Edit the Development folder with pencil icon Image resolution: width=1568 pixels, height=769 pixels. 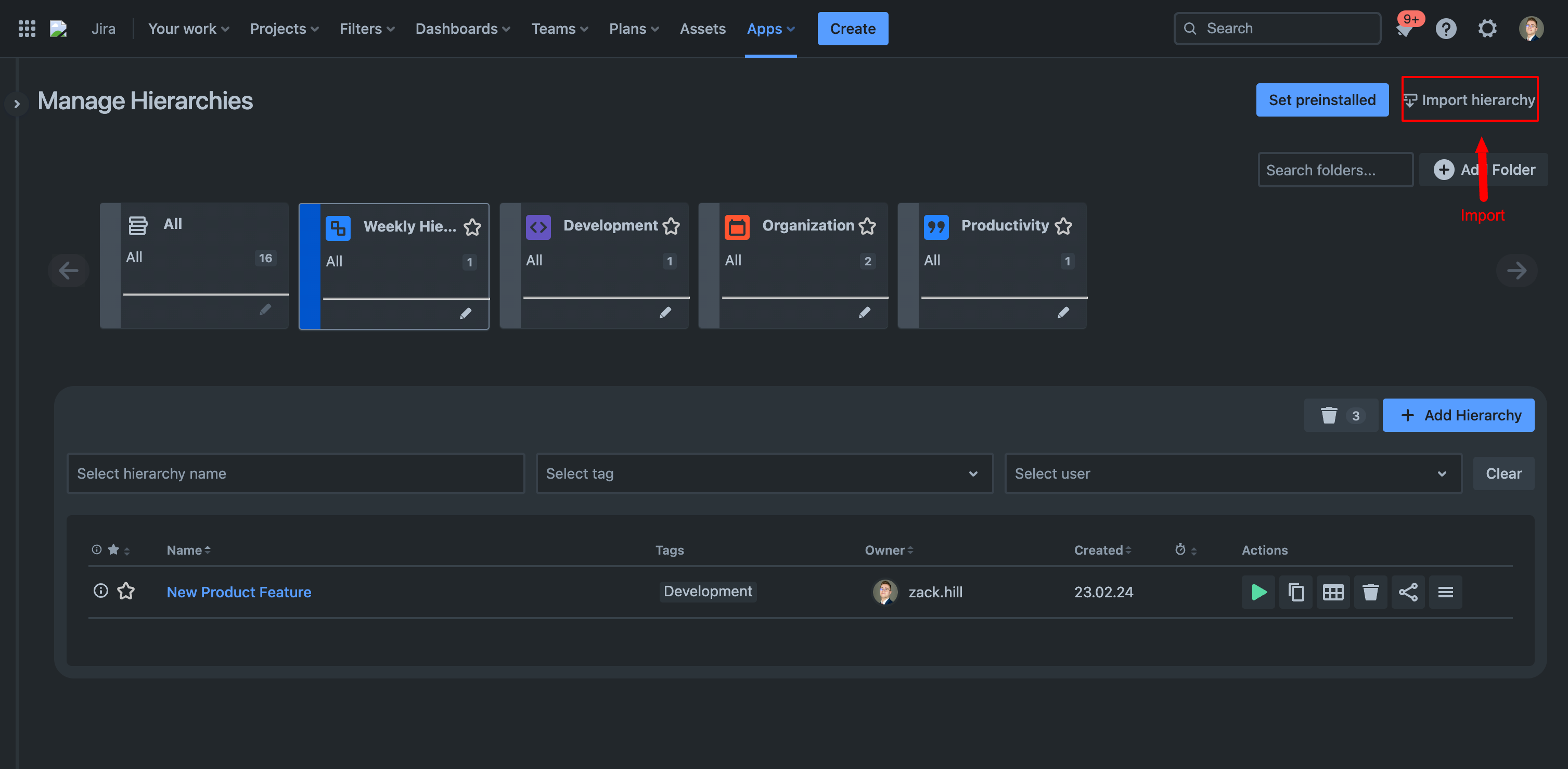665,312
